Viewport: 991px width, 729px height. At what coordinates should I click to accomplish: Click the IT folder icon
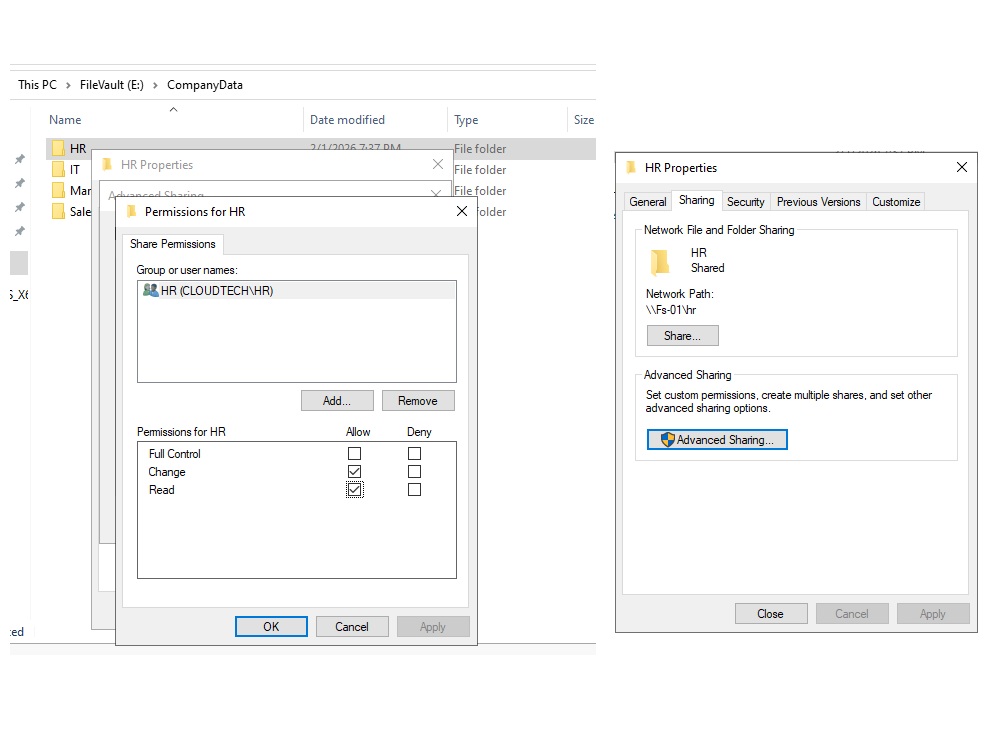tap(58, 169)
